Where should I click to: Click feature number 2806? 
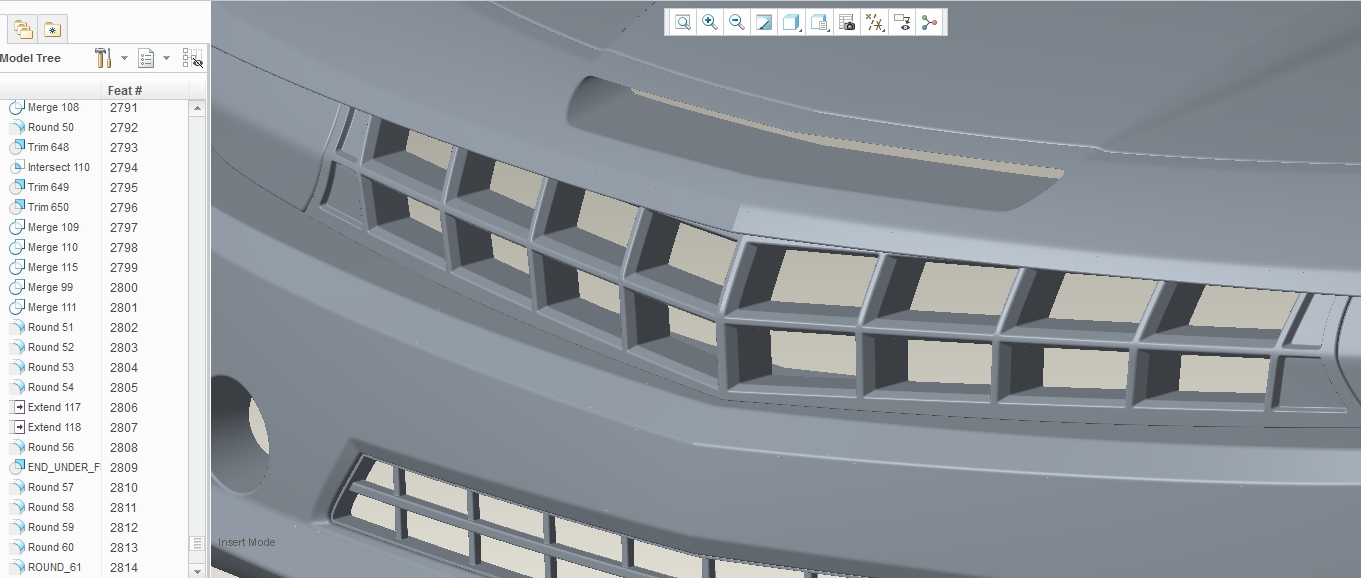point(124,408)
